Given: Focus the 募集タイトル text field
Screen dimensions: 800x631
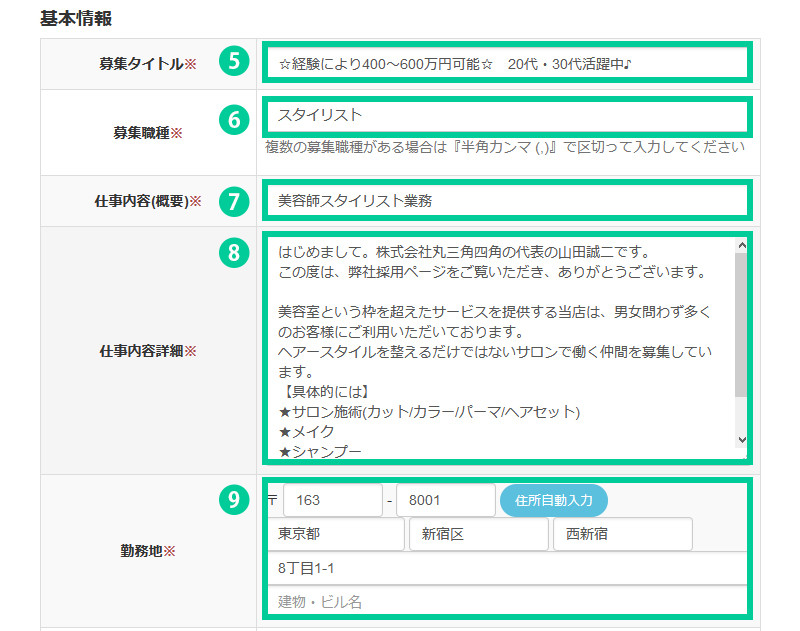Looking at the screenshot, I should 505,64.
